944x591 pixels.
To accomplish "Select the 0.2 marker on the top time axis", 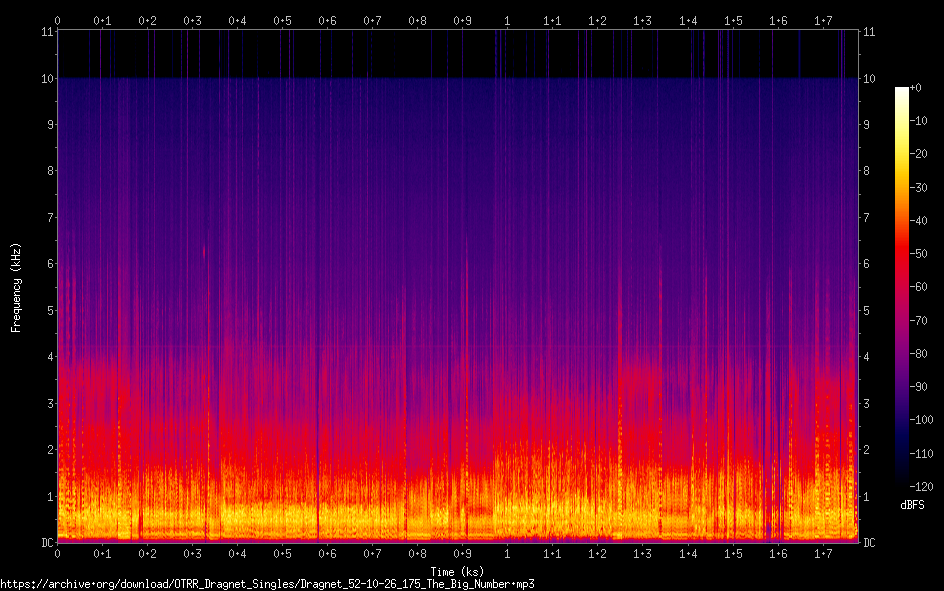I will 147,20.
